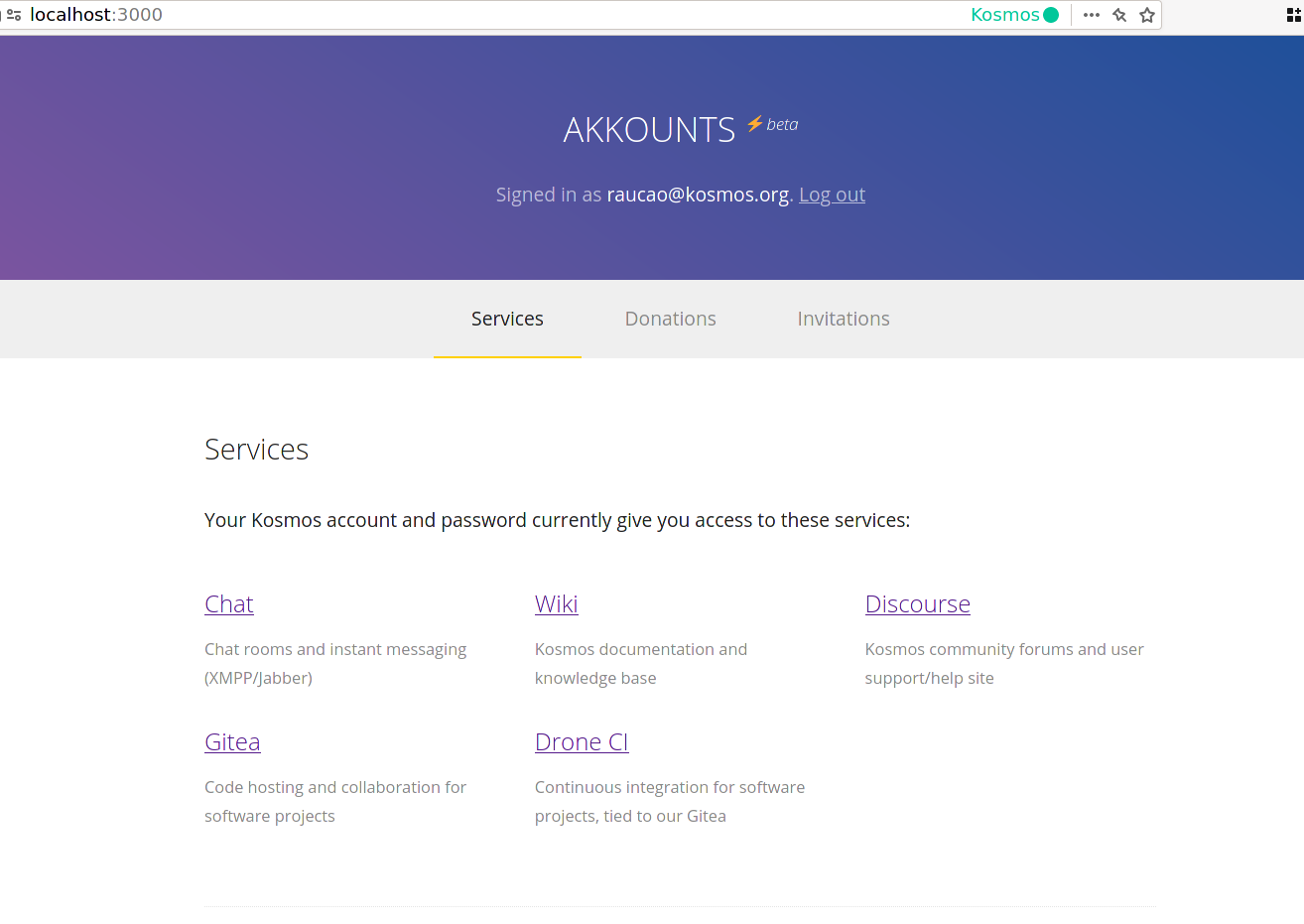Switch to the Services tab
Screen dimensions: 1304x924
507,319
